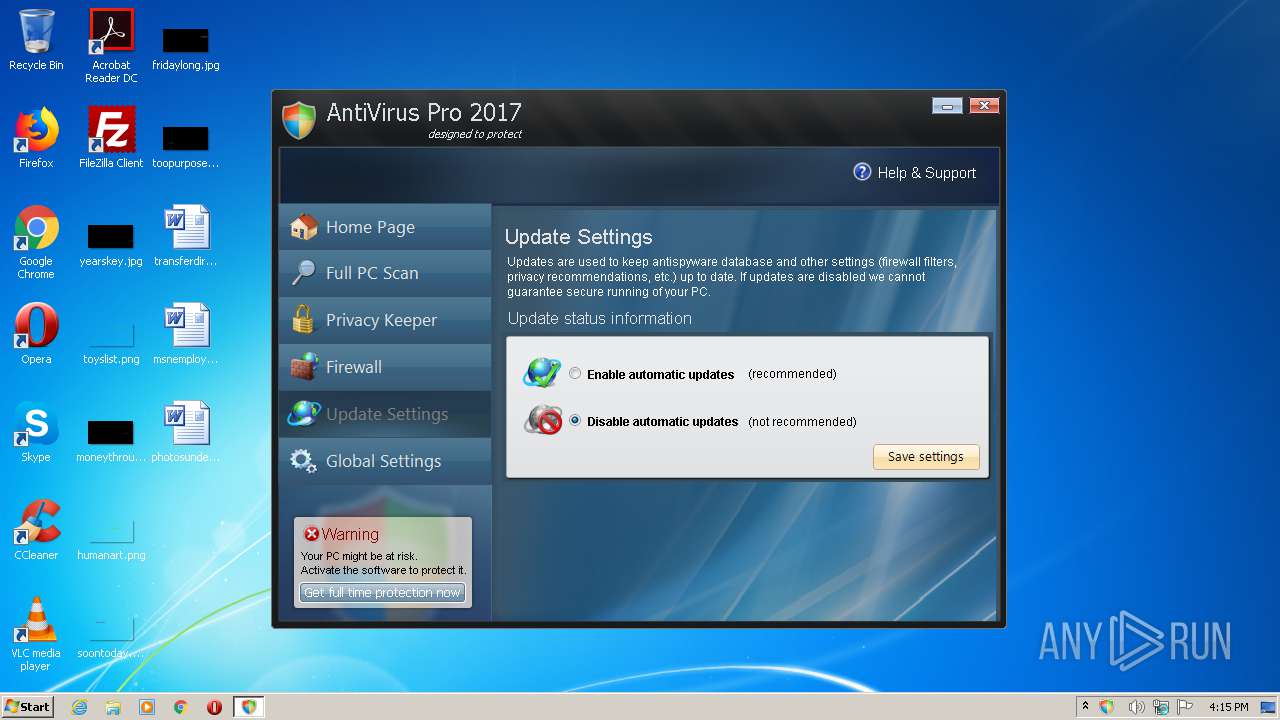Open Internet Explorer from taskbar
The image size is (1280, 720).
pyautogui.click(x=79, y=707)
